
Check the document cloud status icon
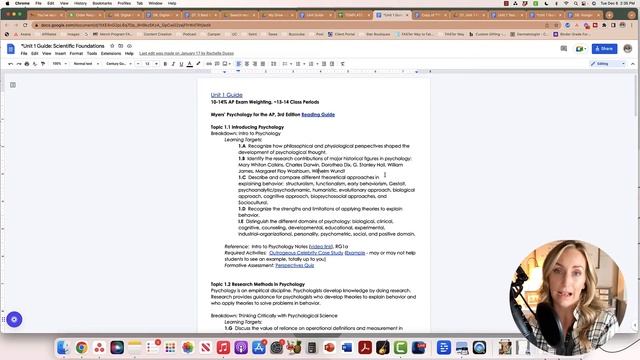[129, 46]
